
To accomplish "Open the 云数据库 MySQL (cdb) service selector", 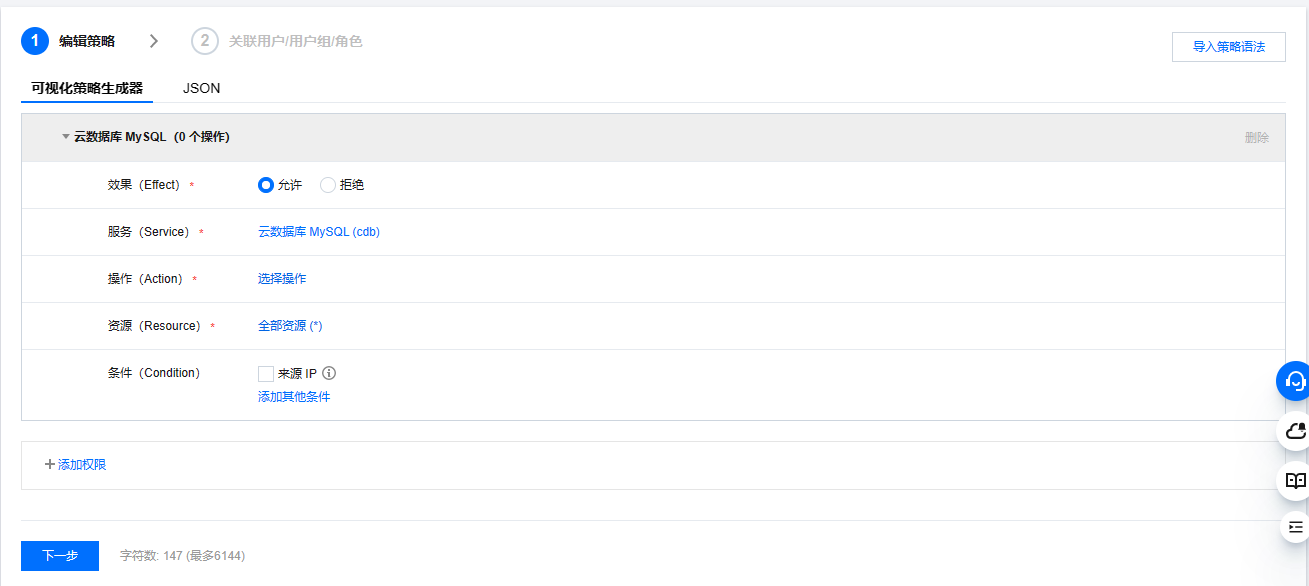I will point(319,232).
